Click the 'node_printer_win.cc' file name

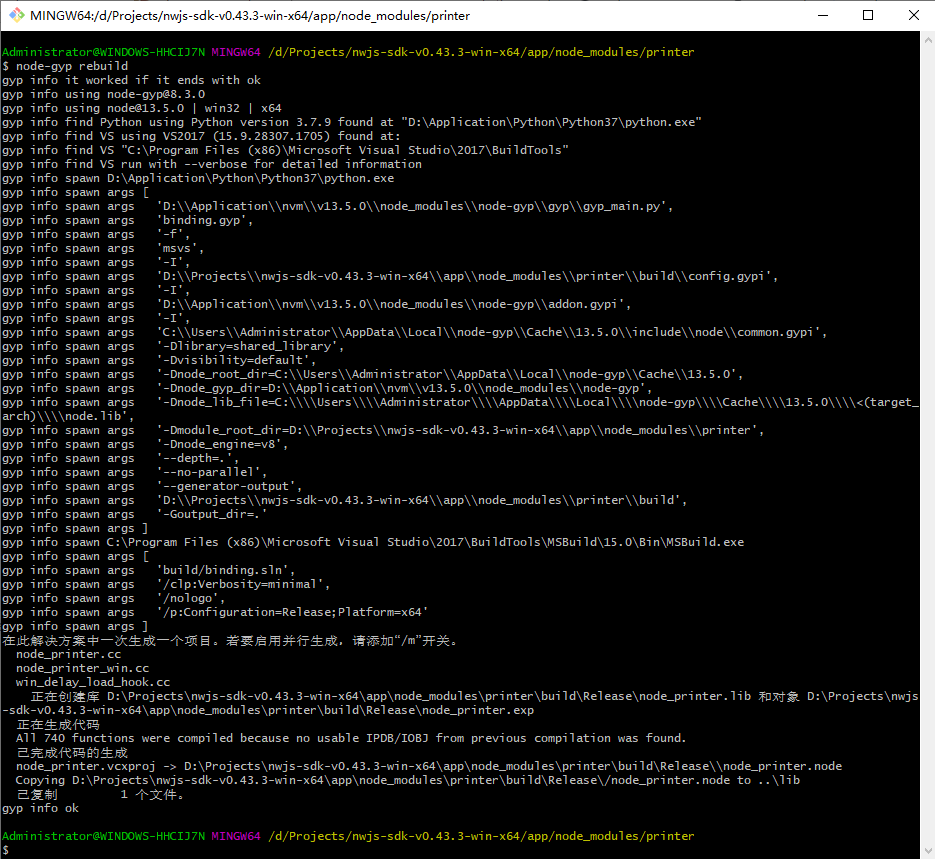(82, 668)
